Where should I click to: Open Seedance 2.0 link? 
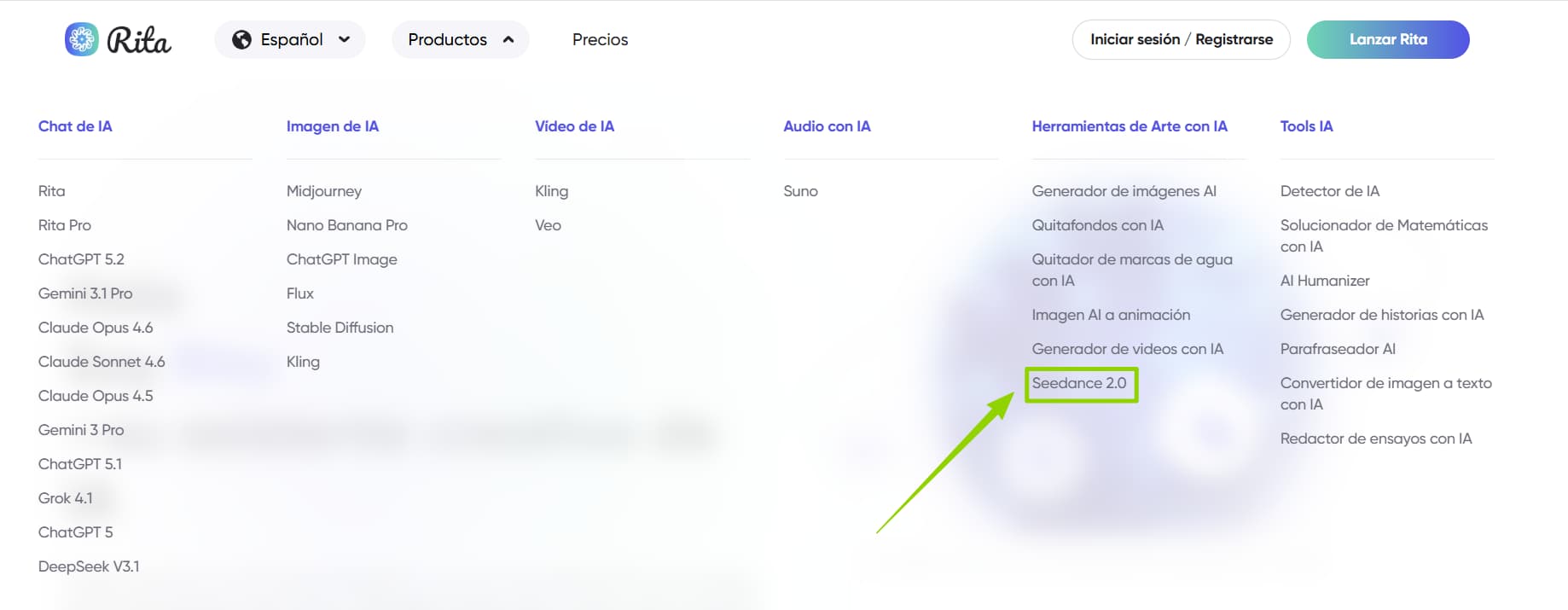point(1079,383)
